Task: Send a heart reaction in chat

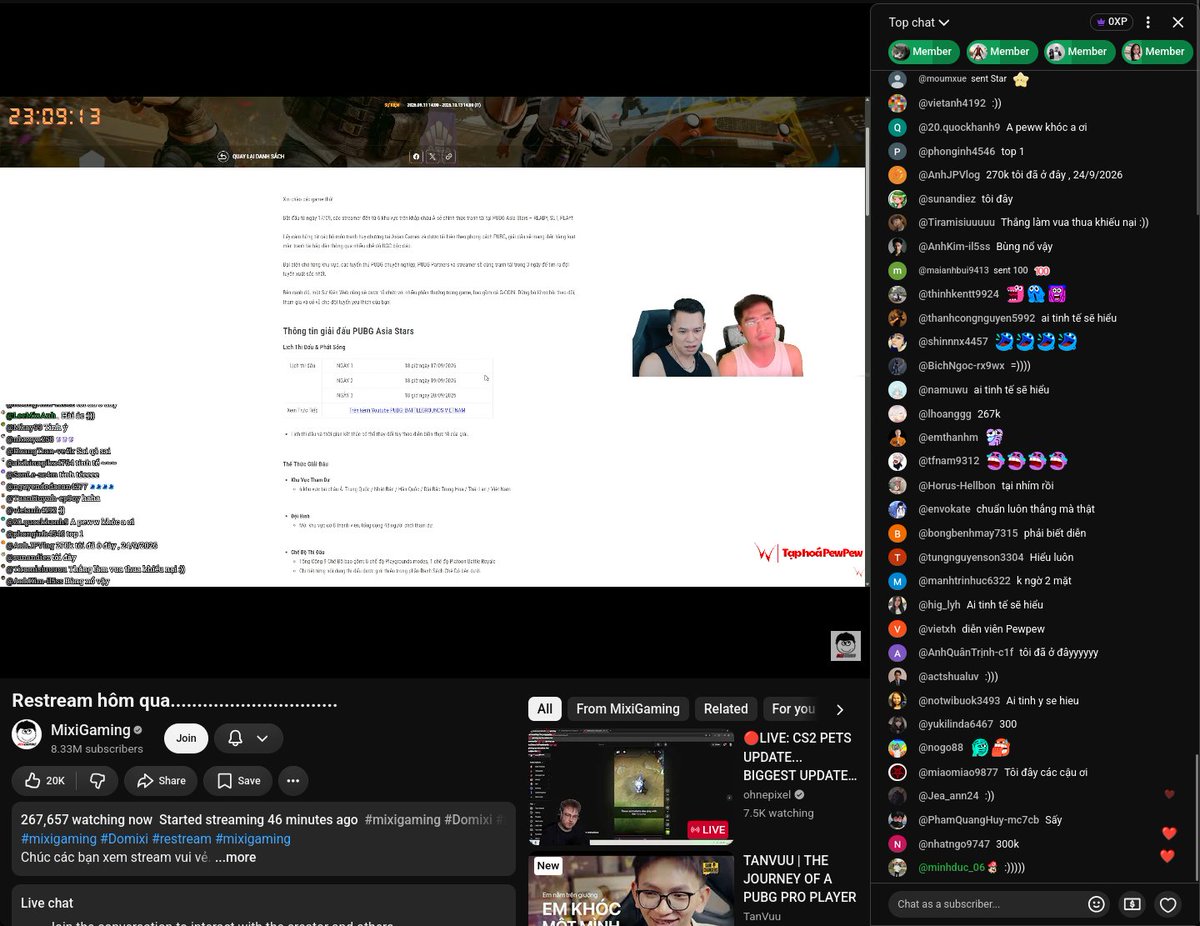Action: [x=1167, y=904]
